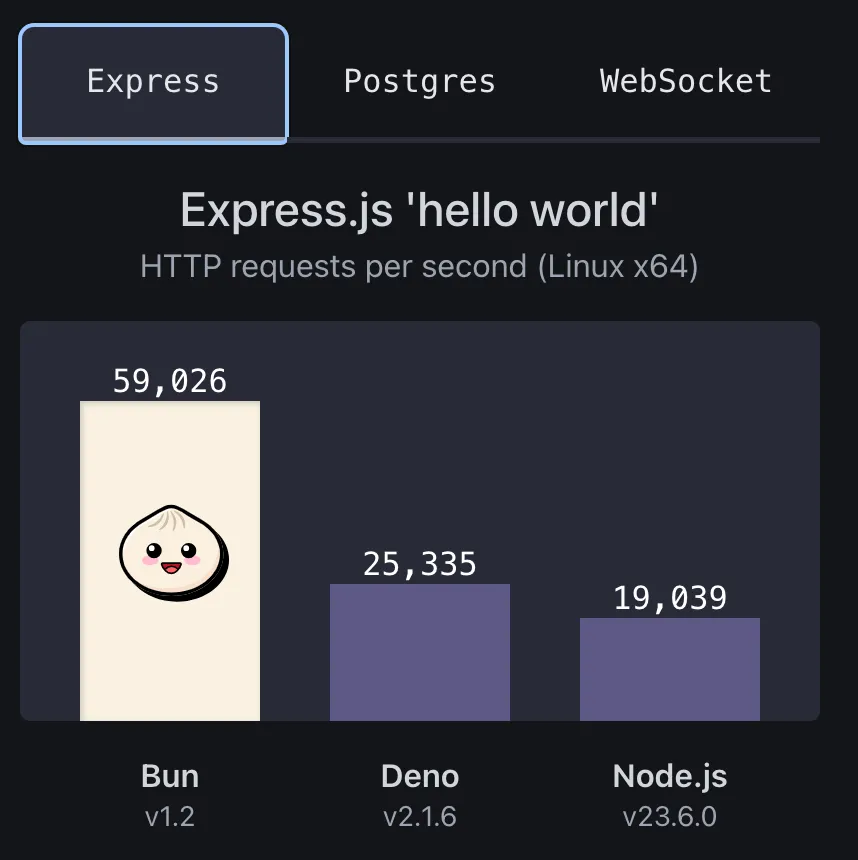858x860 pixels.
Task: Click the Bun mascot face on the tallest bar
Action: (170, 555)
